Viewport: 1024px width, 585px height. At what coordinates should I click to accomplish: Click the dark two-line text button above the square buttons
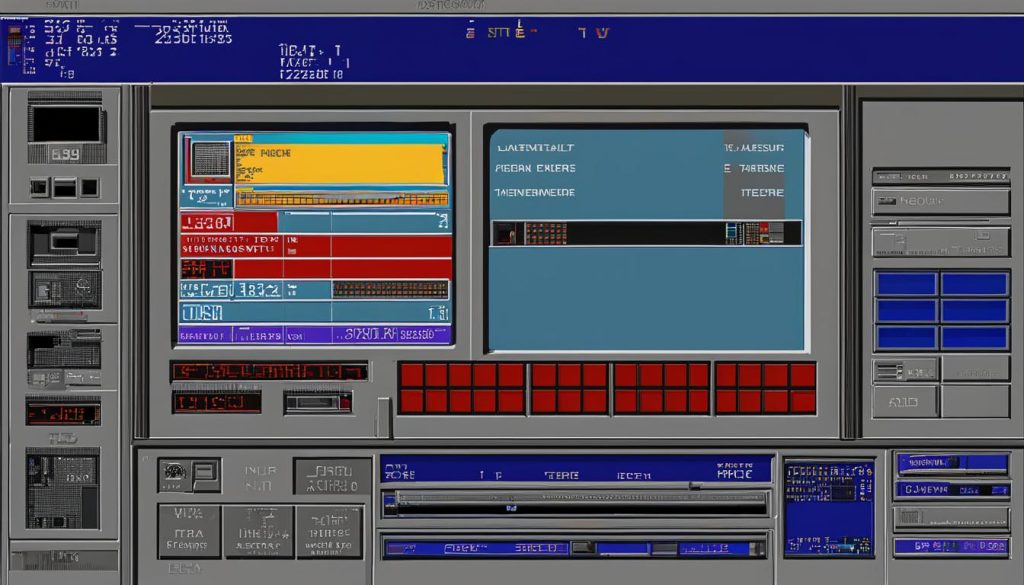coord(332,476)
